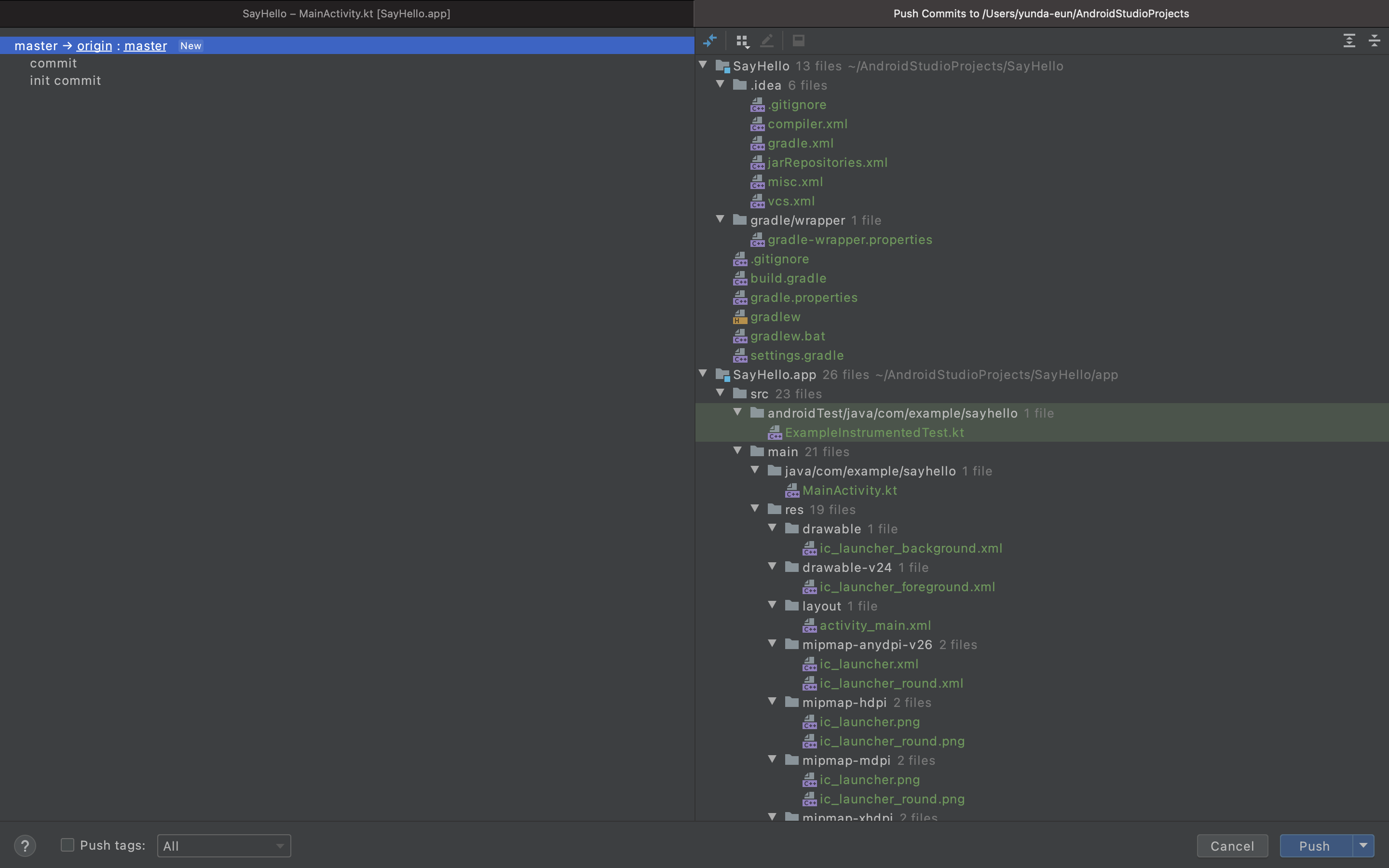Open the Push button dropdown arrow
Screen dimensions: 1389x868
1363,846
